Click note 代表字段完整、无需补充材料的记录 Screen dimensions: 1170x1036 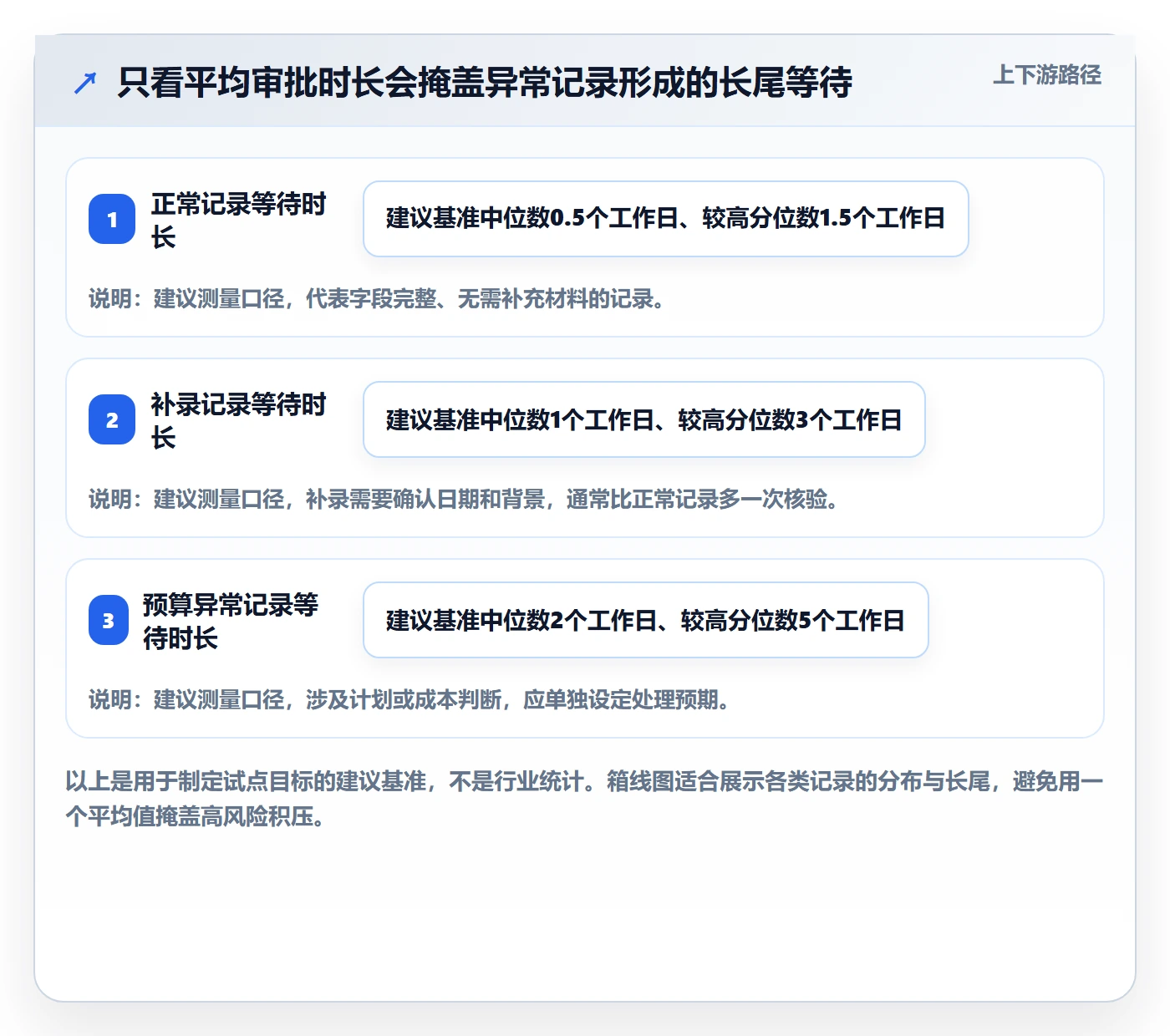coord(377,299)
